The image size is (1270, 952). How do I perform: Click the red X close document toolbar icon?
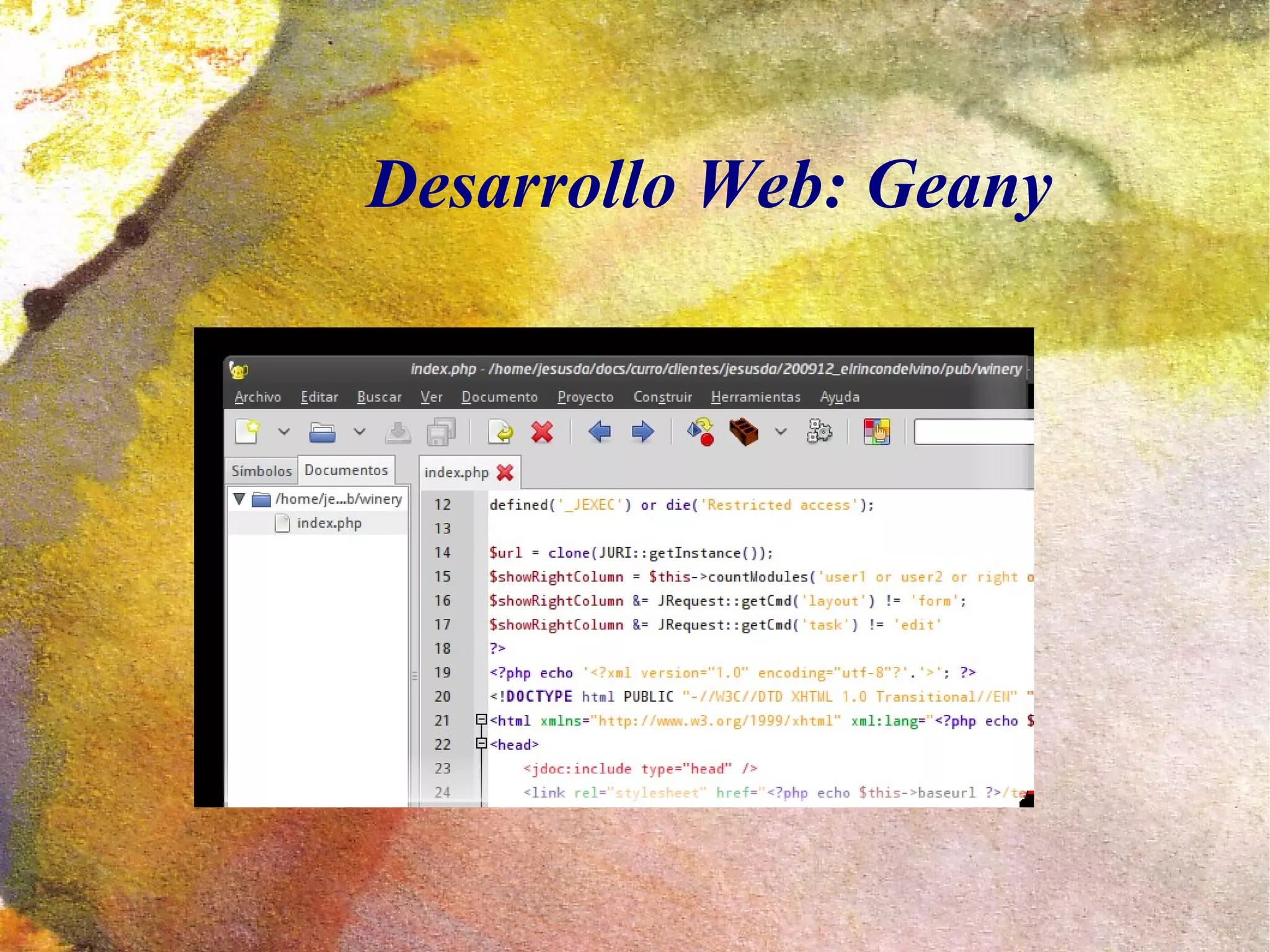point(542,432)
